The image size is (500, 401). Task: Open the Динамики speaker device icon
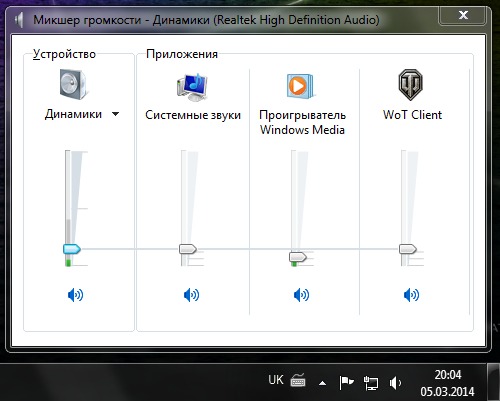pos(73,84)
